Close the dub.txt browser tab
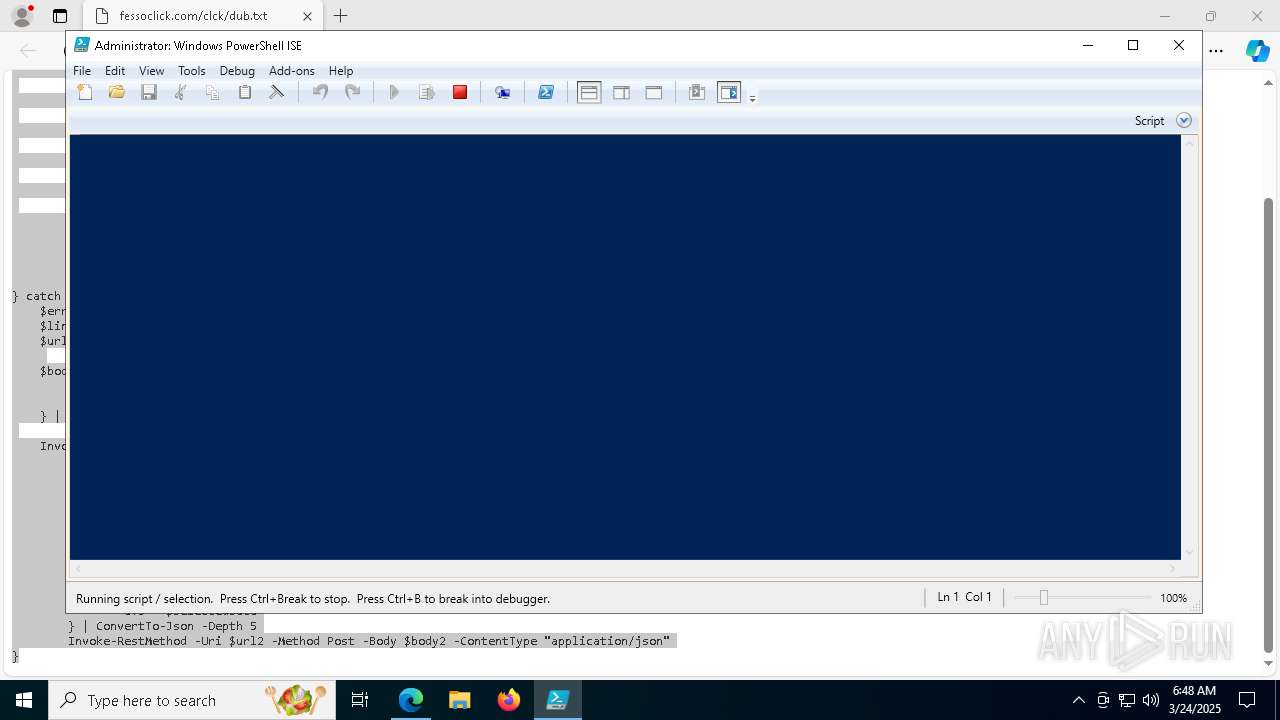Viewport: 1280px width, 720px height. [x=307, y=16]
